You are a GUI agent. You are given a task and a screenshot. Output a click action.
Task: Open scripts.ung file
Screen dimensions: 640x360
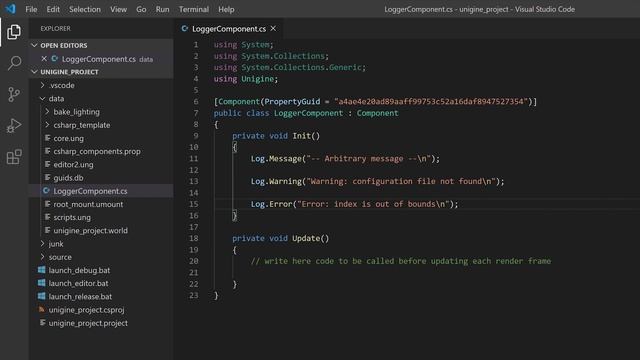coord(72,217)
